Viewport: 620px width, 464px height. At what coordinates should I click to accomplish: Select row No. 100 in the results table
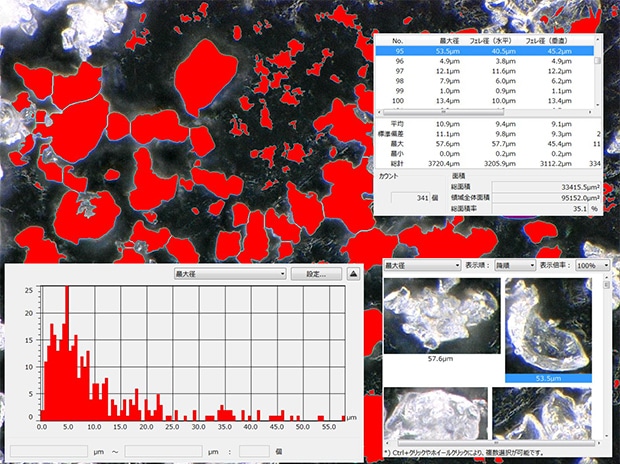point(484,100)
